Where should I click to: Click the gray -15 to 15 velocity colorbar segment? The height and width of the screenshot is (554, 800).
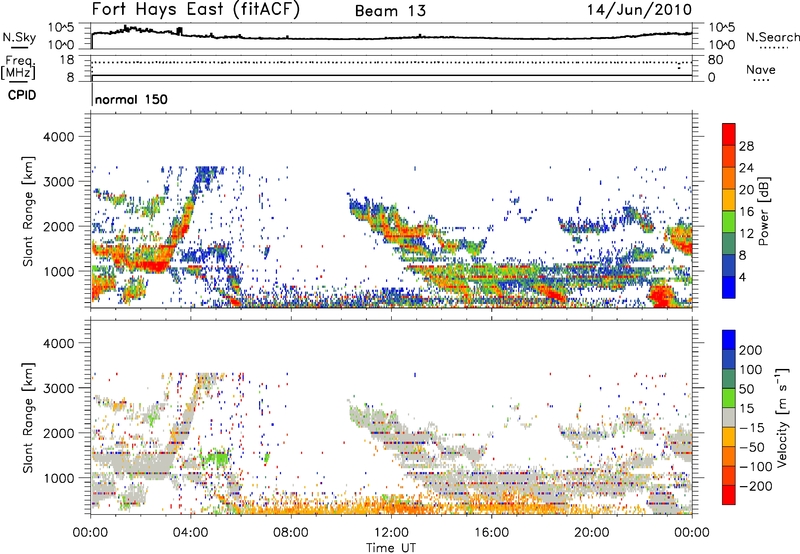click(729, 417)
